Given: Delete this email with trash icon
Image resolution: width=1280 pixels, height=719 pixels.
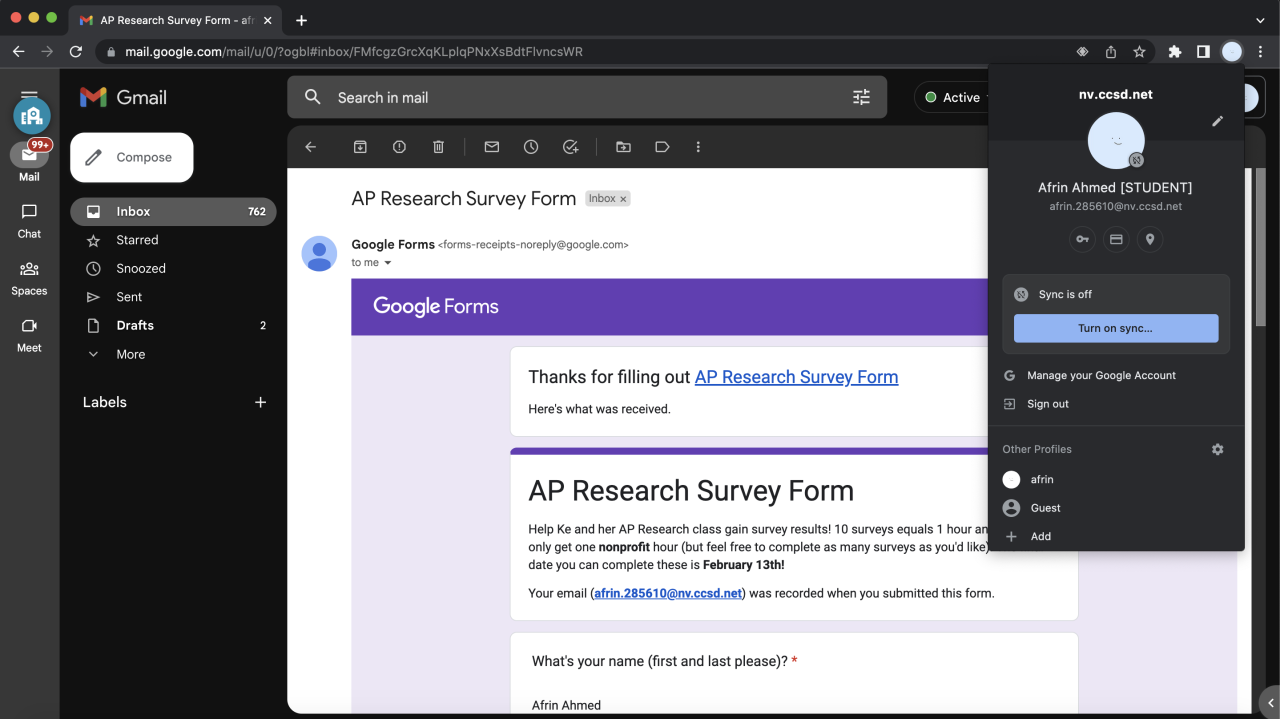Looking at the screenshot, I should (x=438, y=147).
